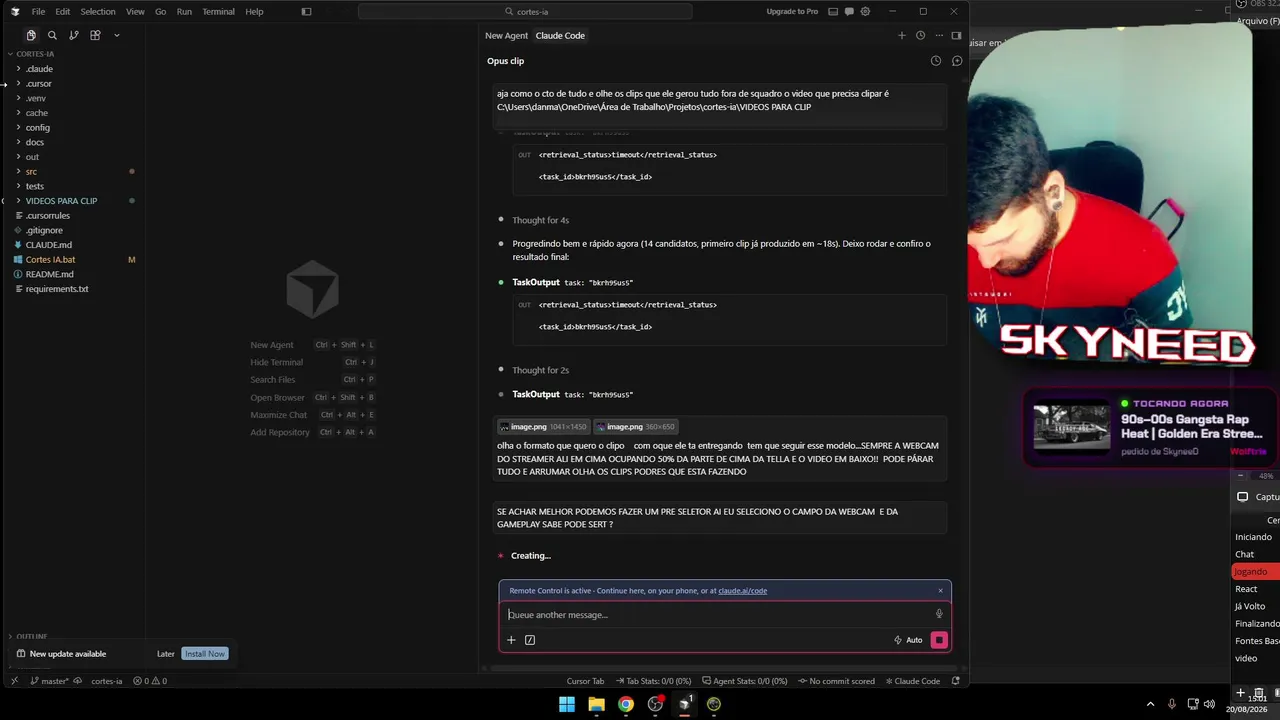This screenshot has width=1280, height=720.
Task: Expand the .cursor folder
Action: [x=38, y=84]
